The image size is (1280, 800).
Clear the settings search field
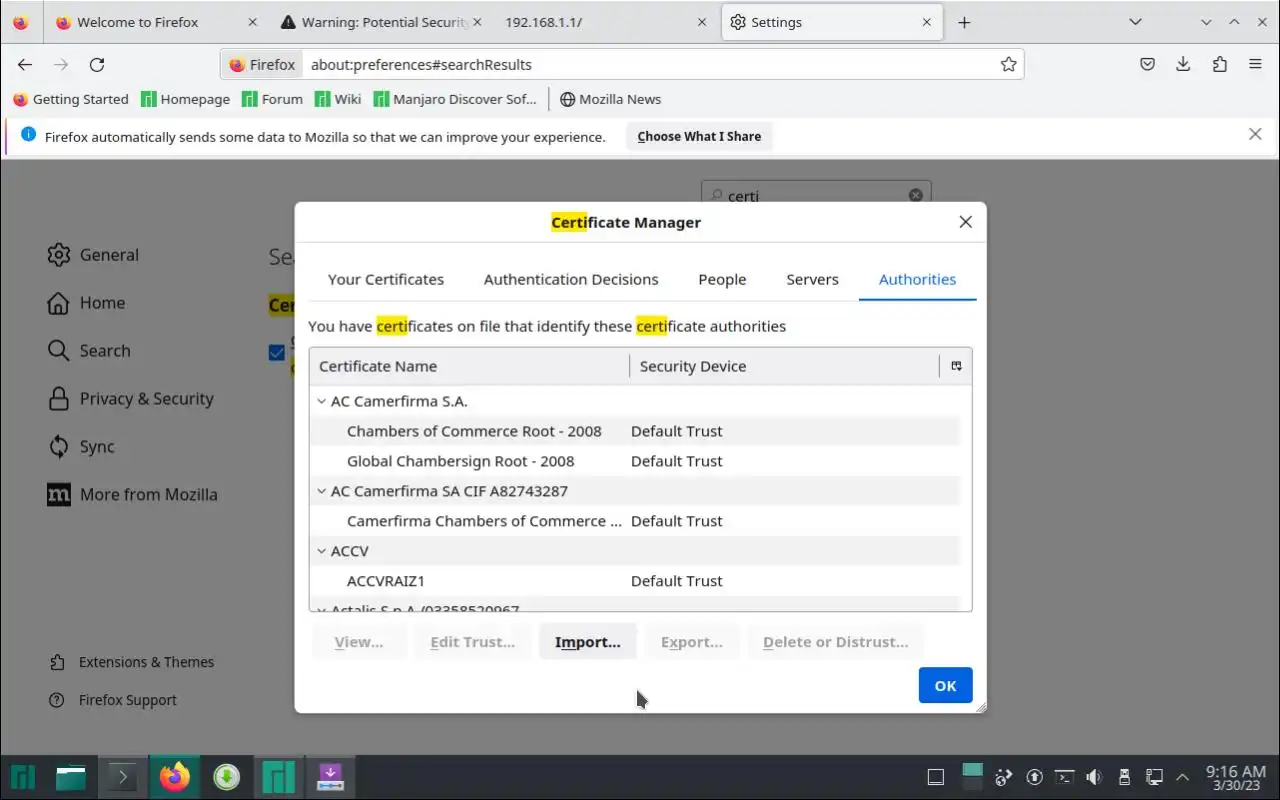[915, 195]
